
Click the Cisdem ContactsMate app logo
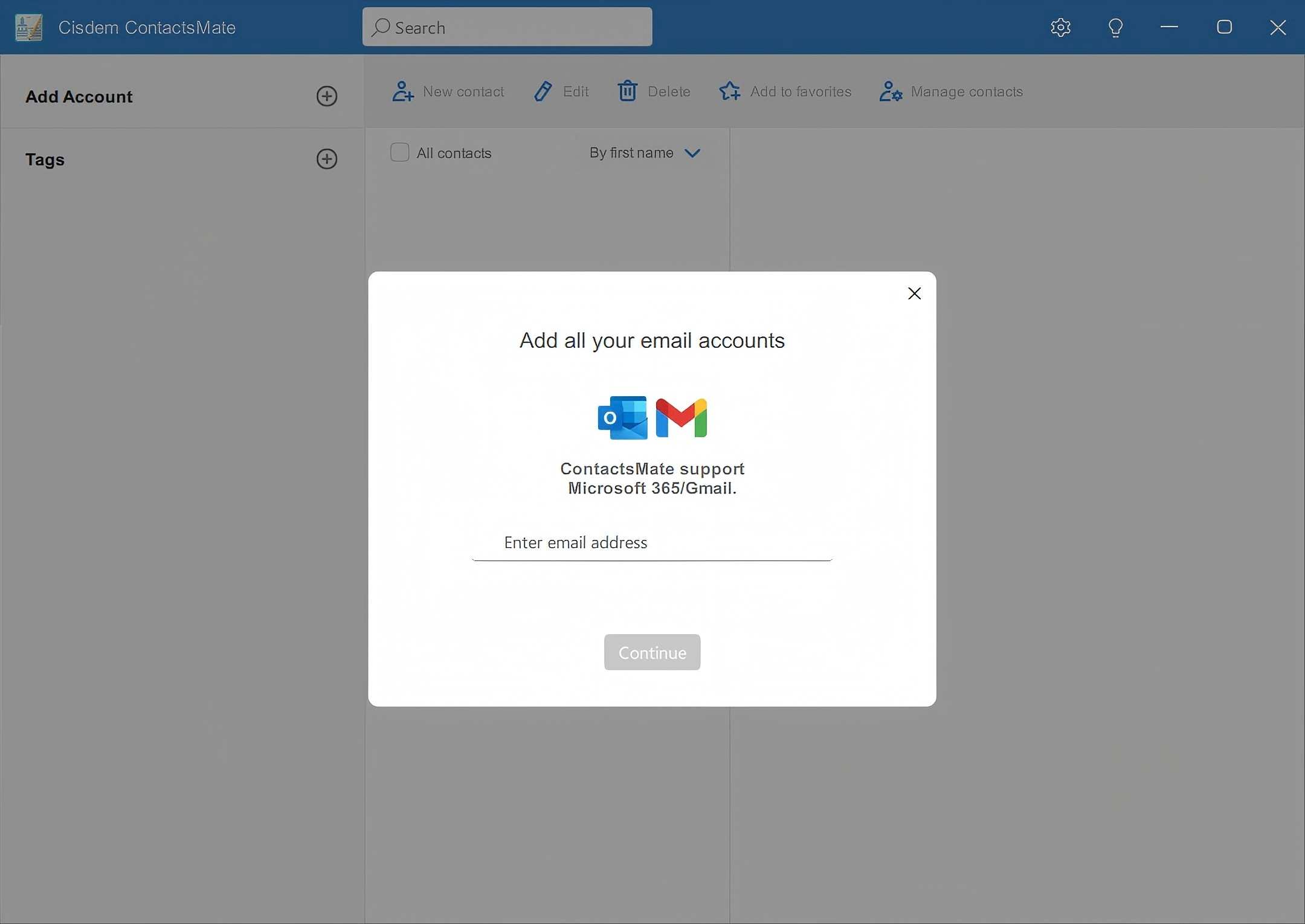[x=28, y=27]
